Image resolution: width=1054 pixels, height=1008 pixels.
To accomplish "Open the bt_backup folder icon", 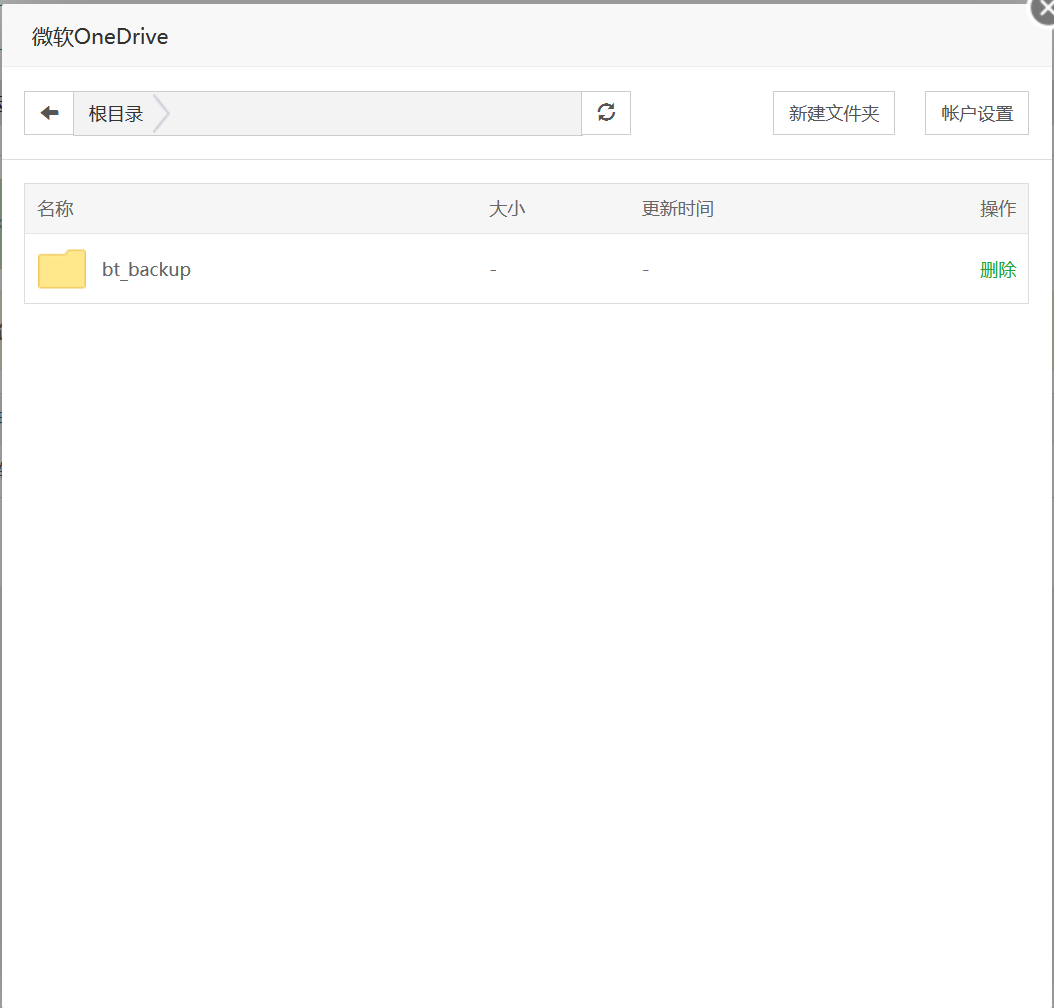I will pos(62,269).
